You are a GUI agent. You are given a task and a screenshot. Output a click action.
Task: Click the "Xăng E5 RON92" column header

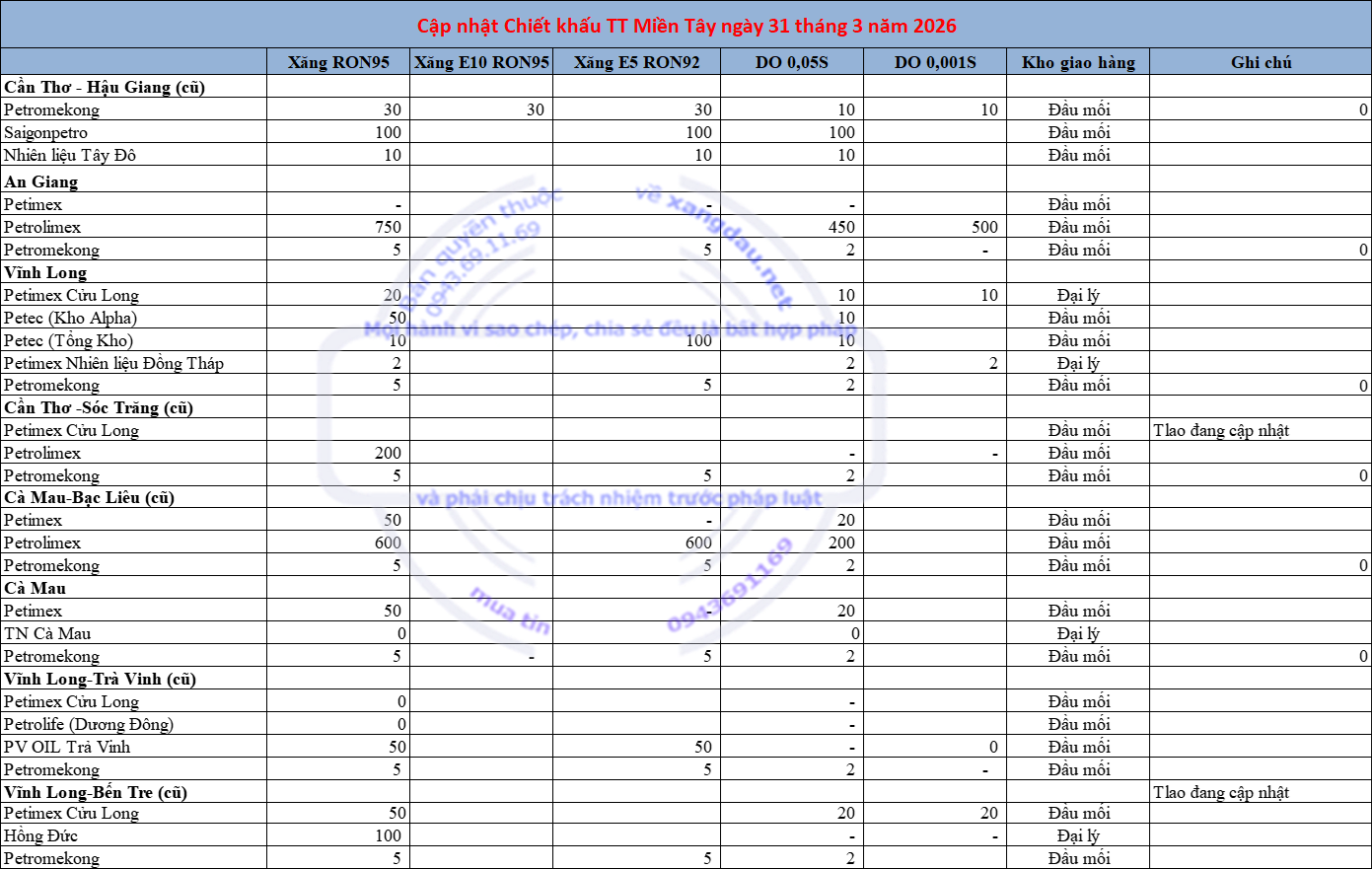[x=636, y=62]
